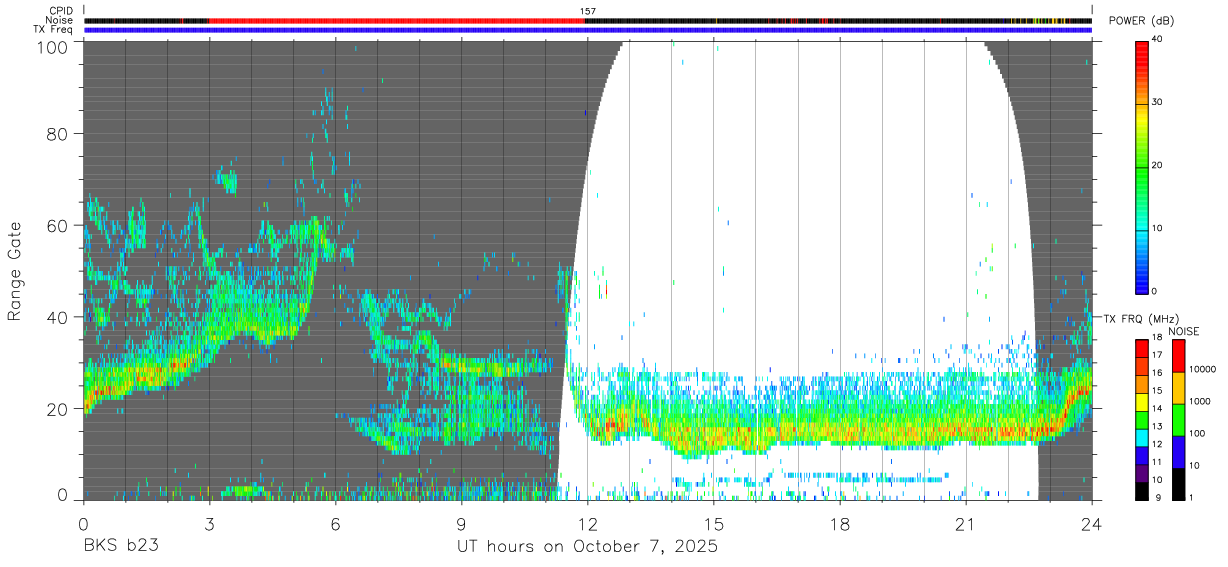Select the cyan segment of the TX FRQ colorbar
The height and width of the screenshot is (567, 1228).
point(1142,438)
